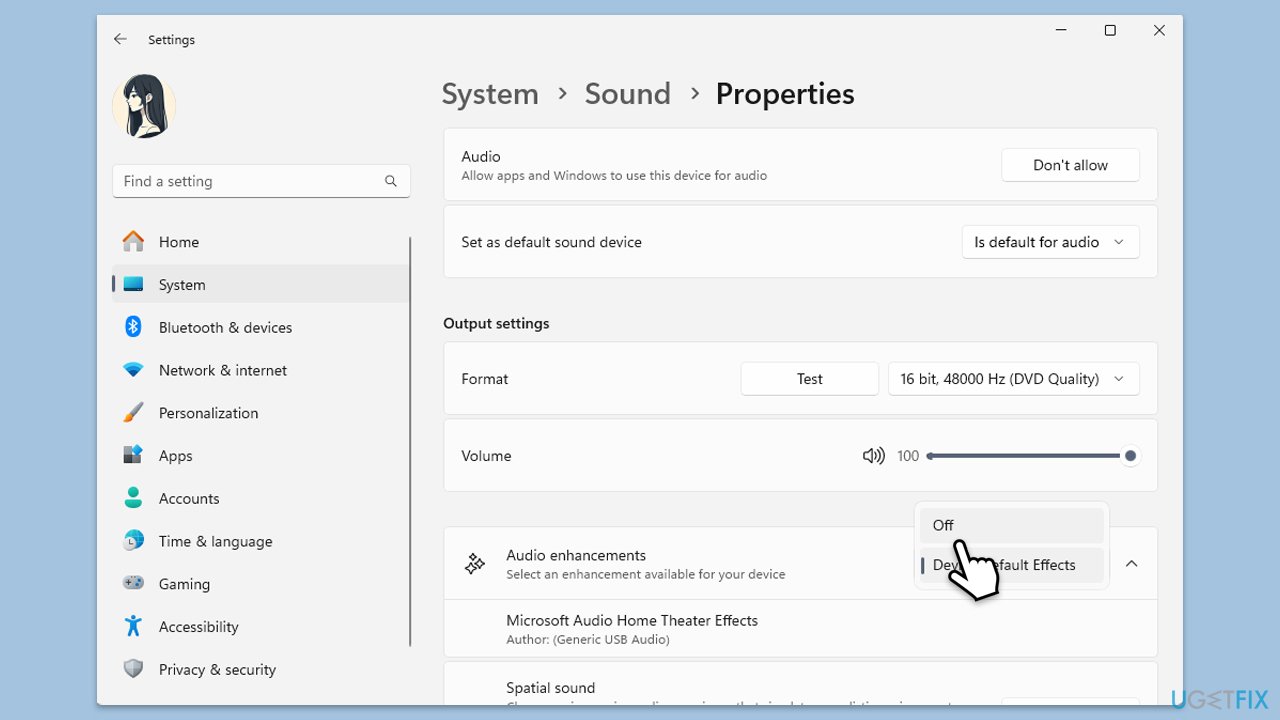Click the Home house icon

point(133,241)
